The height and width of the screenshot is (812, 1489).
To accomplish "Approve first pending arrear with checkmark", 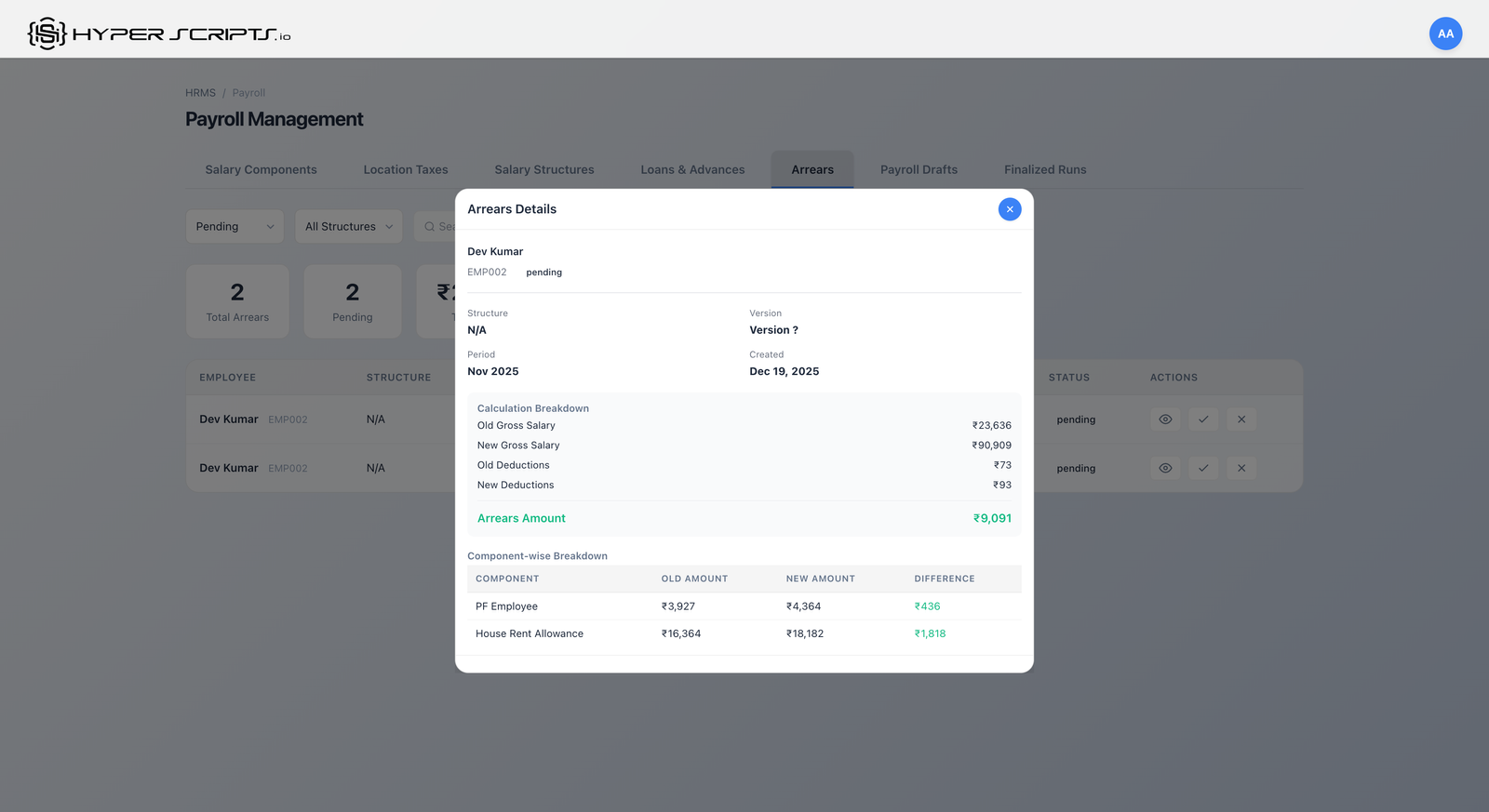I will tap(1203, 419).
